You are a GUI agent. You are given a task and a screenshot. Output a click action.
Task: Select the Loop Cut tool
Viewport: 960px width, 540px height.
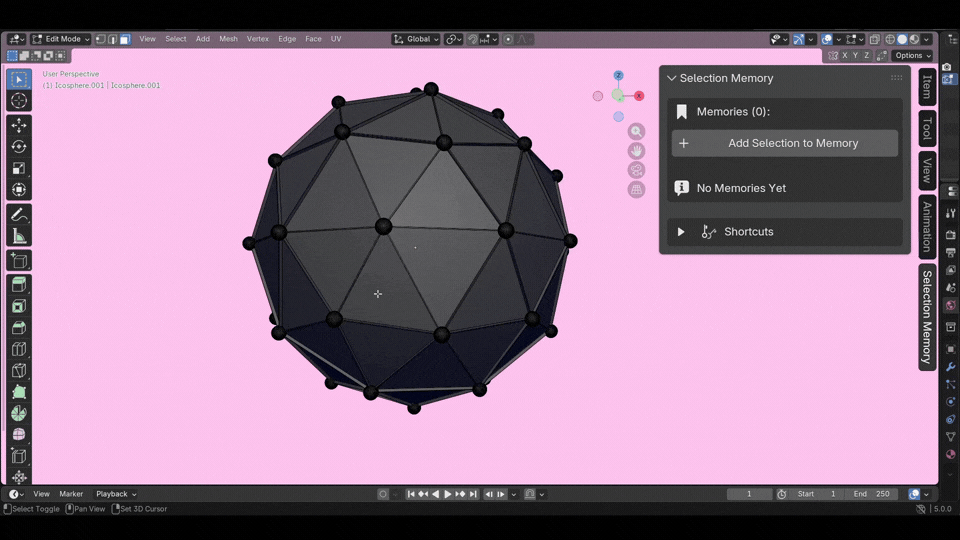(19, 349)
